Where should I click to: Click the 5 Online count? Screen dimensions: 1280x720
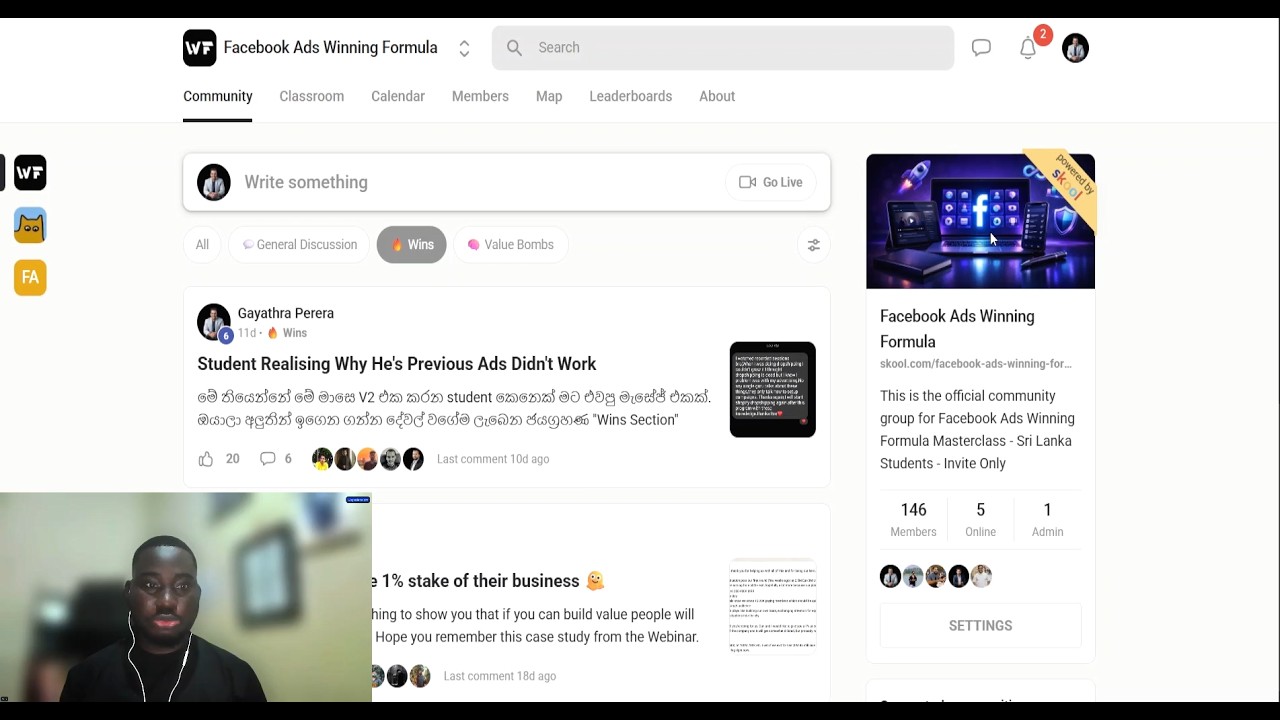click(980, 520)
